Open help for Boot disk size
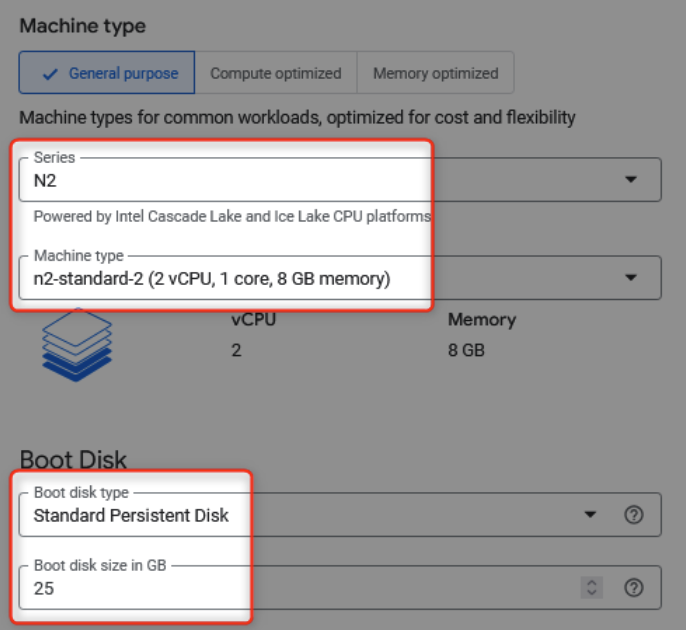Image resolution: width=686 pixels, height=630 pixels. [x=632, y=588]
